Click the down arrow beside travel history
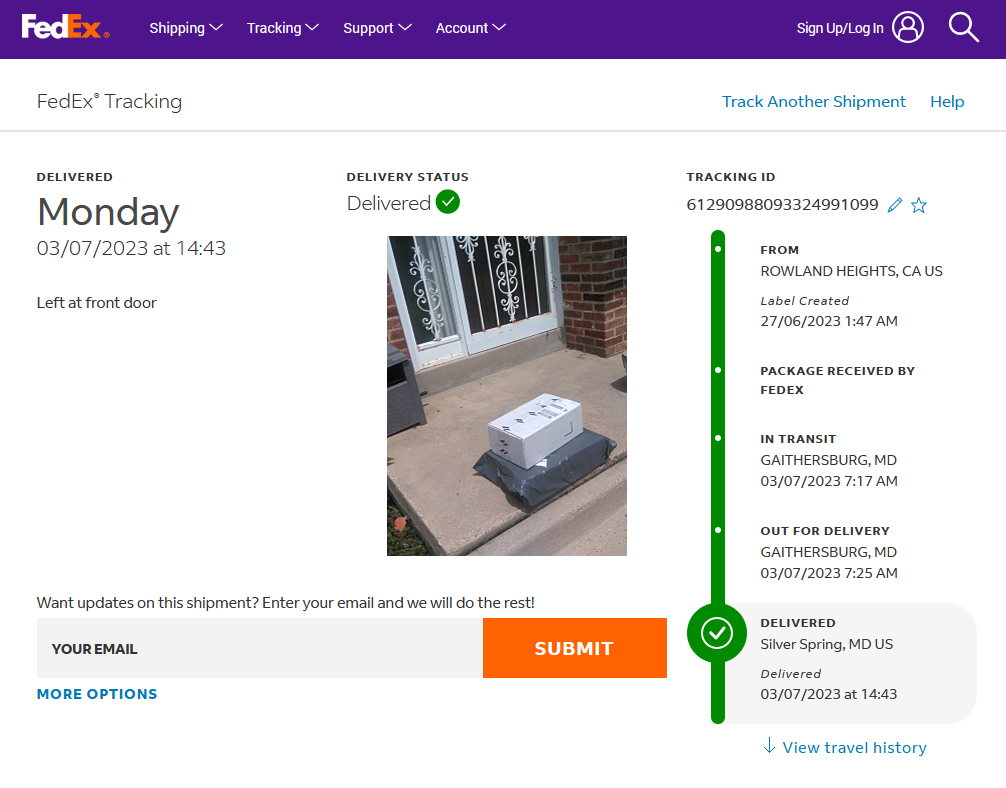This screenshot has width=1006, height=788. pyautogui.click(x=769, y=746)
